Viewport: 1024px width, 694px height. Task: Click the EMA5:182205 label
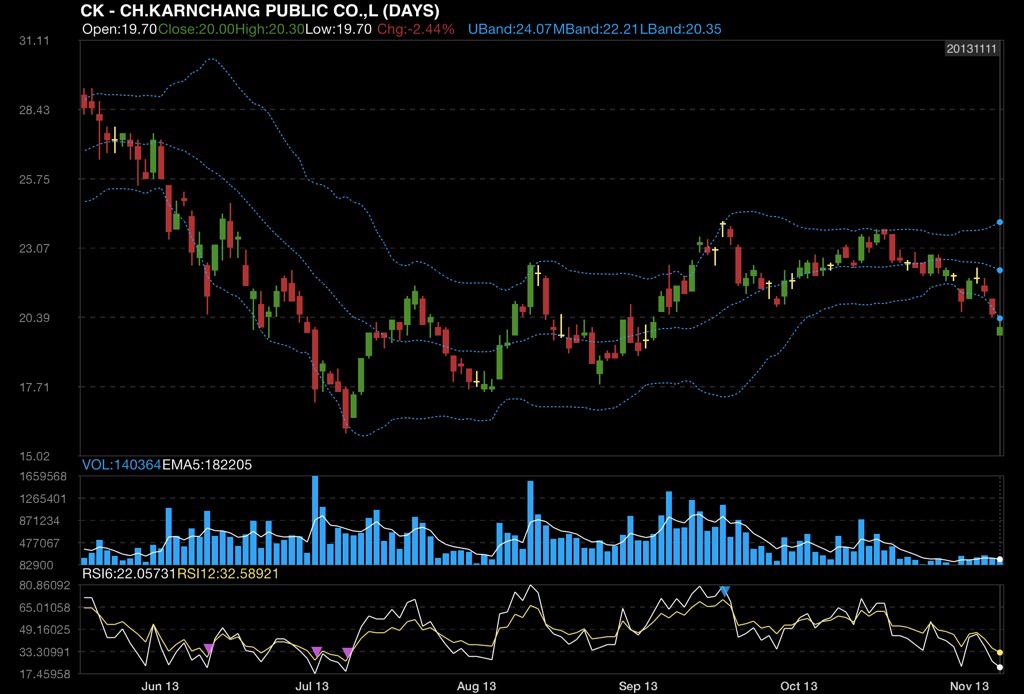[x=206, y=465]
